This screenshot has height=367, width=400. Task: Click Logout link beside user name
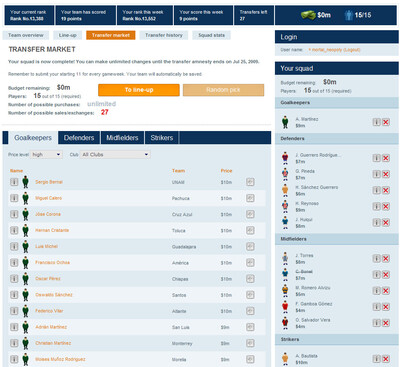click(x=352, y=50)
